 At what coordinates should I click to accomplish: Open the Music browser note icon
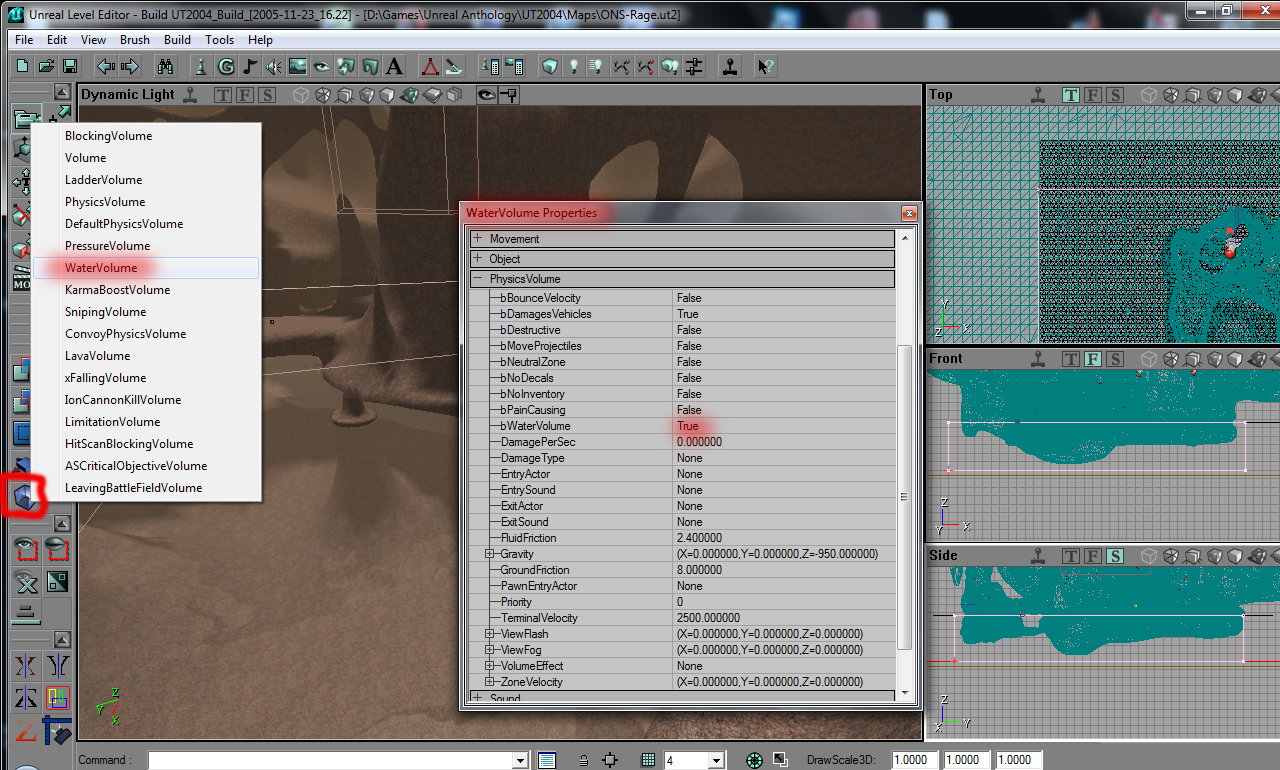point(249,67)
